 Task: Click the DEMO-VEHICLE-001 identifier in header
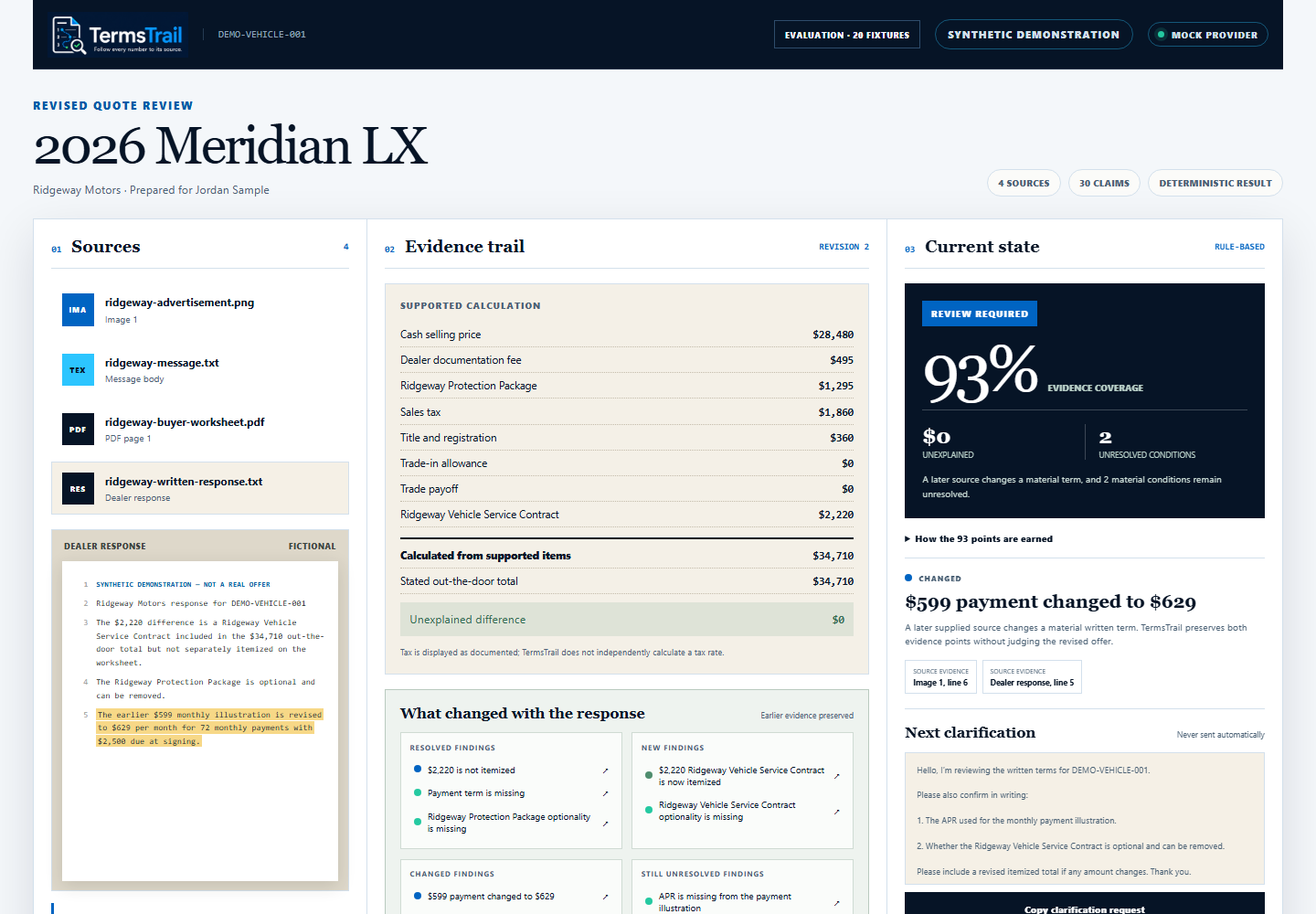(x=262, y=35)
